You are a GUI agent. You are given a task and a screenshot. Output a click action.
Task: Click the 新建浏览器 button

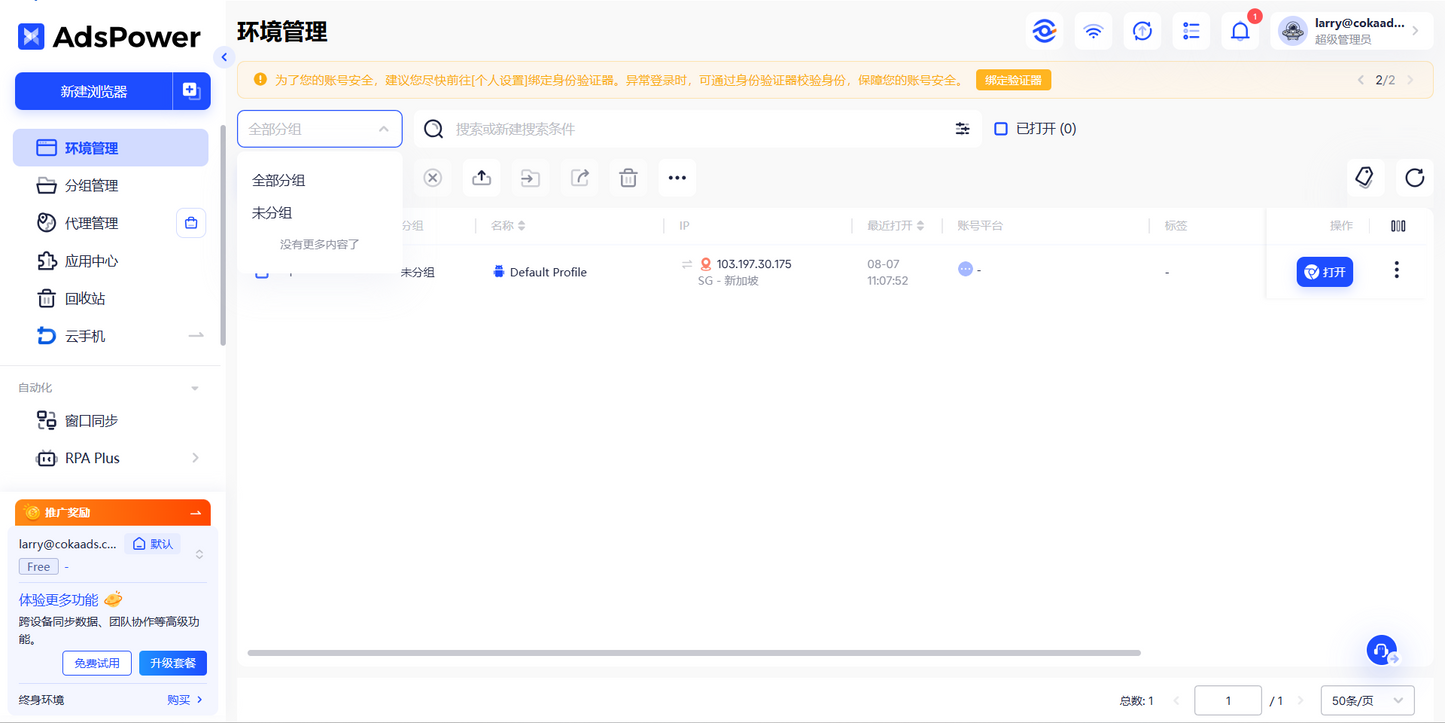(94, 91)
